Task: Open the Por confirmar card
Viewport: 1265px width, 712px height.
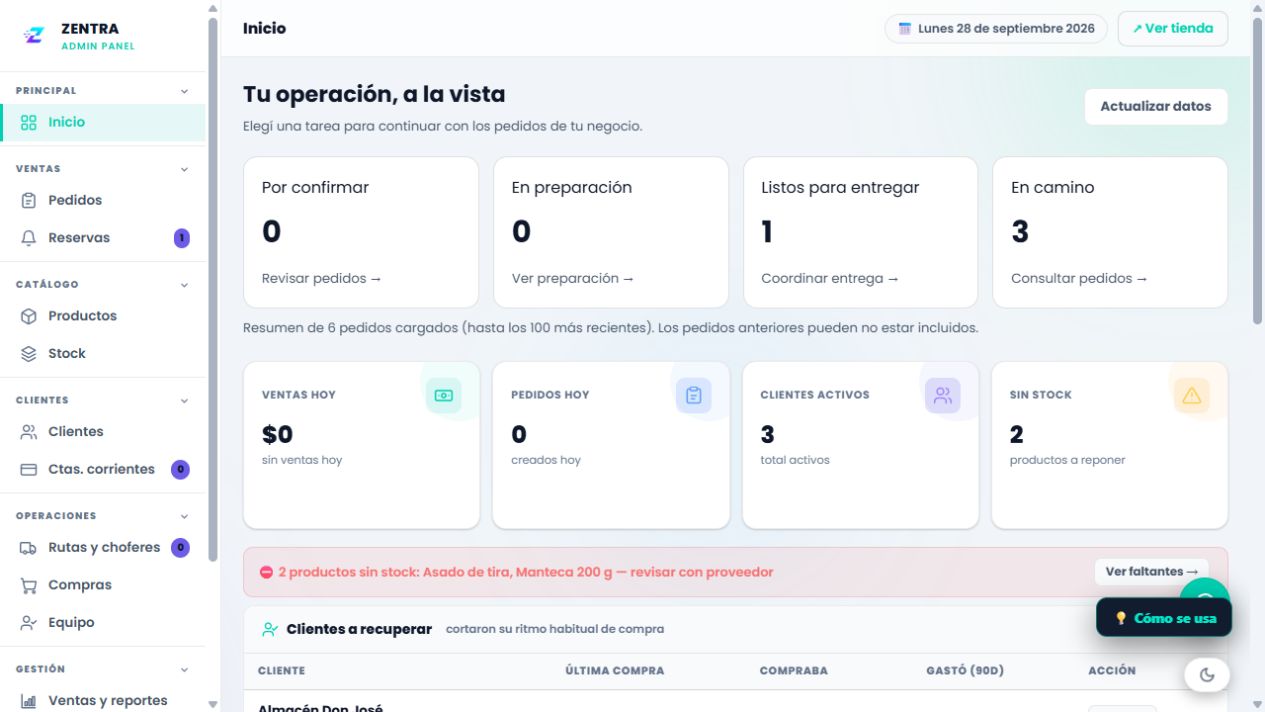Action: (361, 232)
